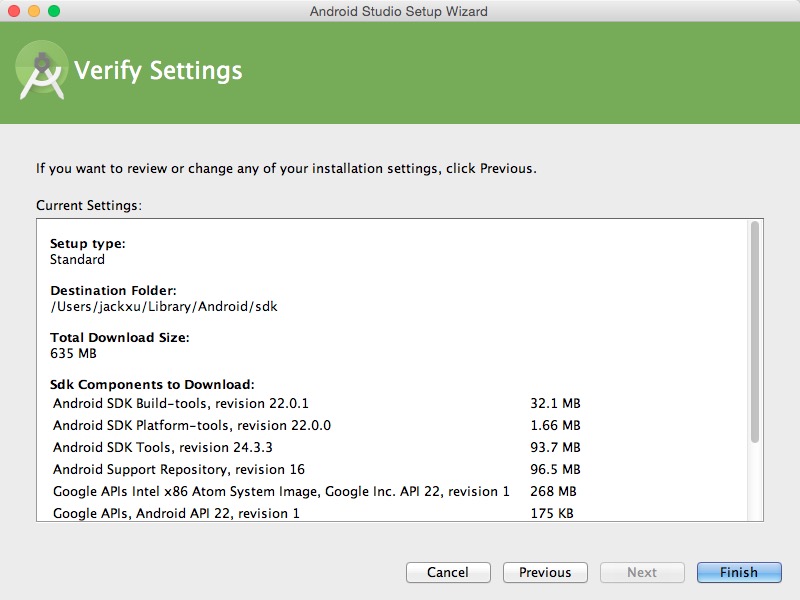Click the /Users/jackxu/Library/Android/sdk path

(164, 307)
